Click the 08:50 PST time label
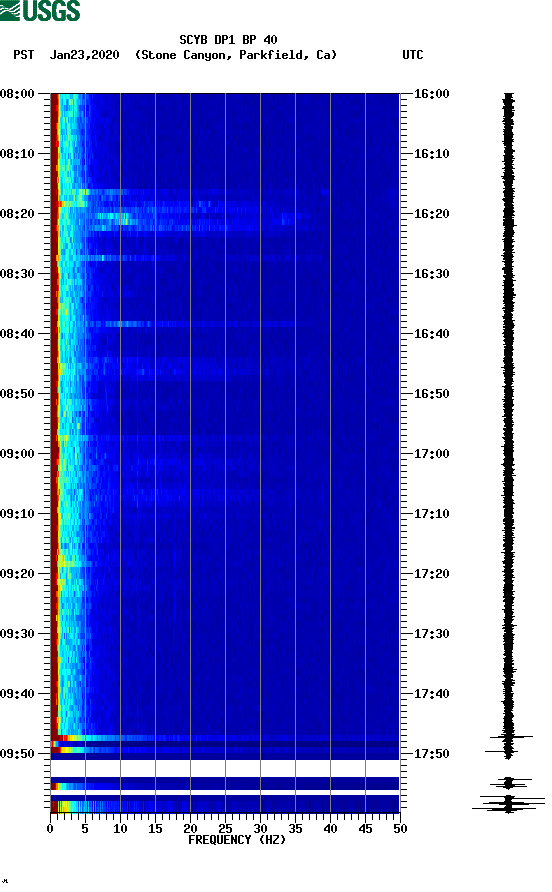 (x=17, y=394)
